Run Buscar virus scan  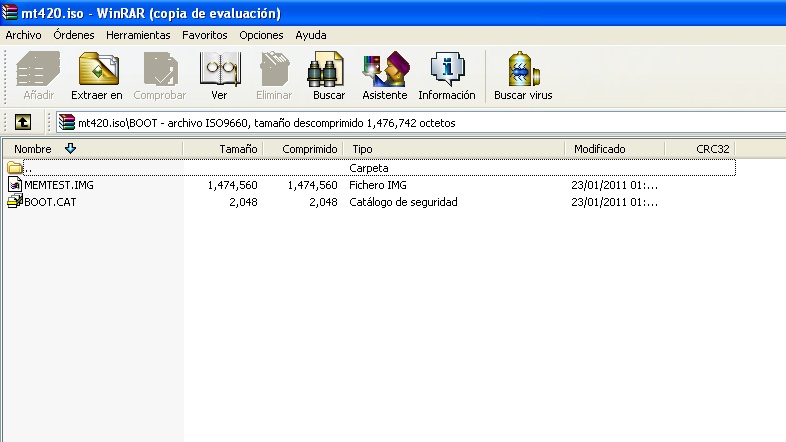(523, 75)
